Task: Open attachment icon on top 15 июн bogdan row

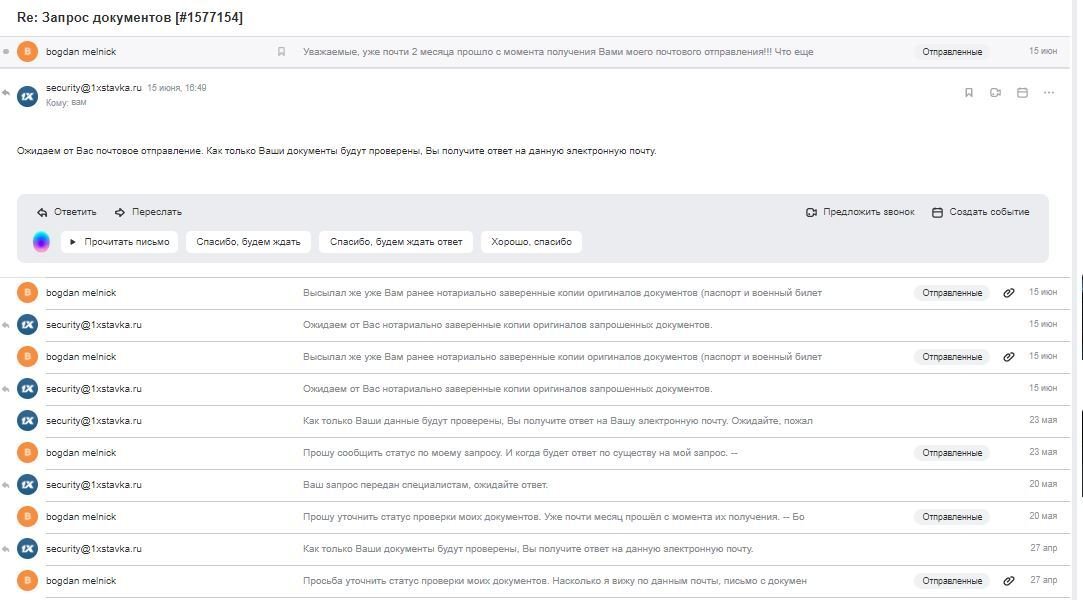Action: click(1008, 293)
